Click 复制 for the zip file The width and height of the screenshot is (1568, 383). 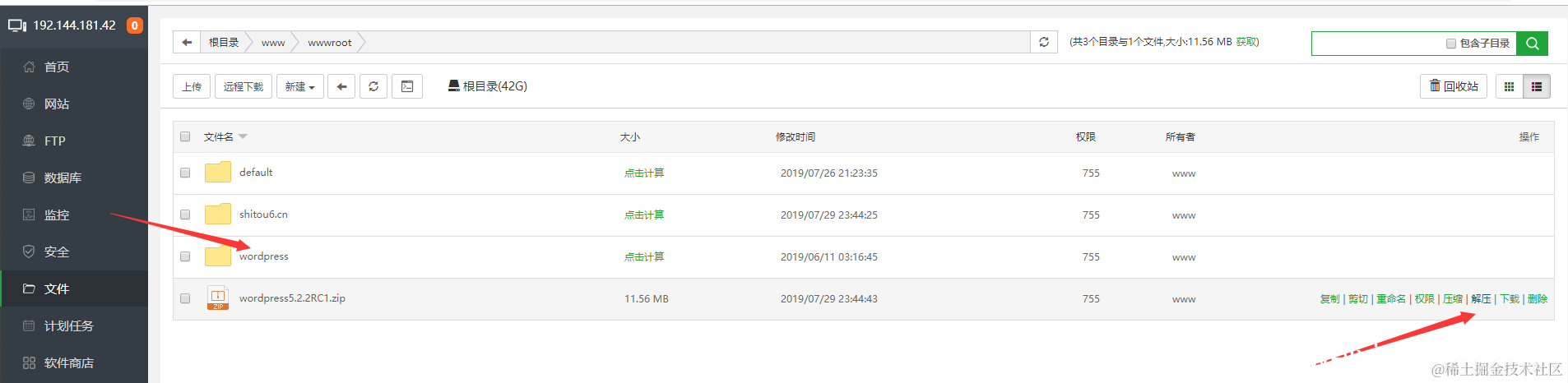tap(1330, 299)
